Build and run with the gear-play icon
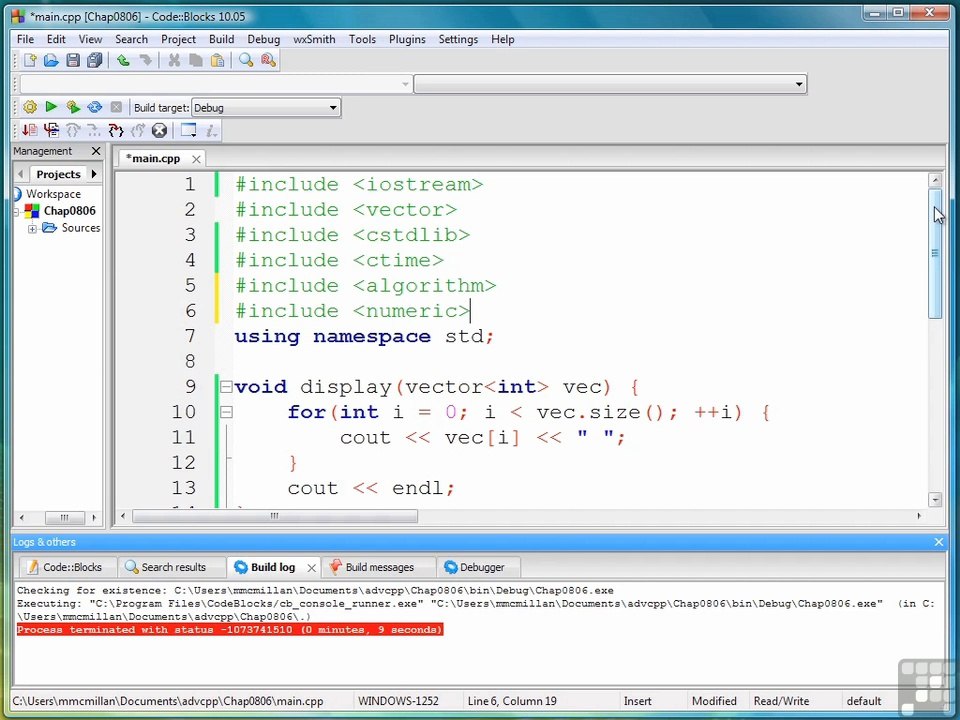960x720 pixels. (x=73, y=107)
